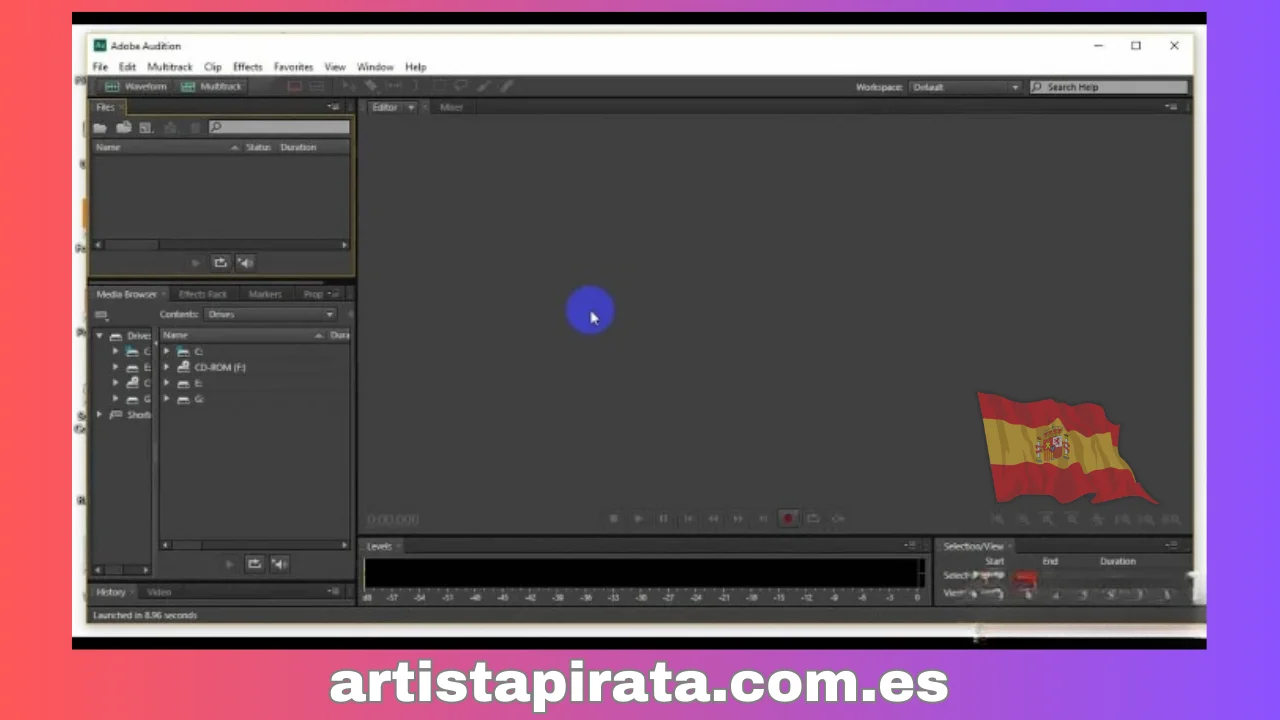Viewport: 1280px width, 720px height.
Task: Select the Editor tab
Action: point(385,107)
